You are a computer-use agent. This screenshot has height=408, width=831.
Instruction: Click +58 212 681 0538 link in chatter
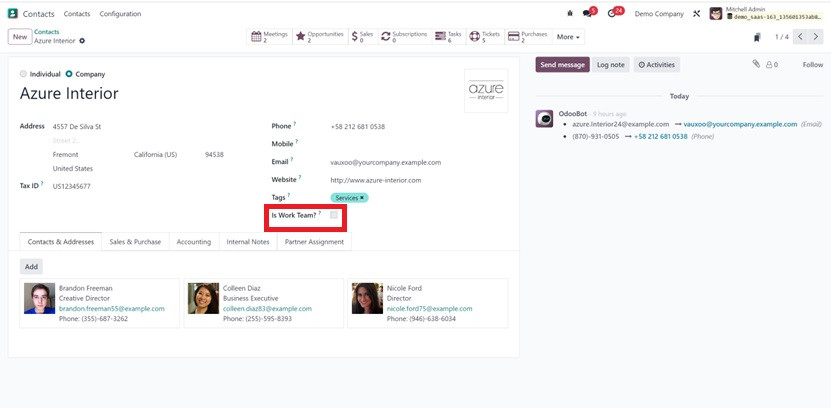pos(660,136)
